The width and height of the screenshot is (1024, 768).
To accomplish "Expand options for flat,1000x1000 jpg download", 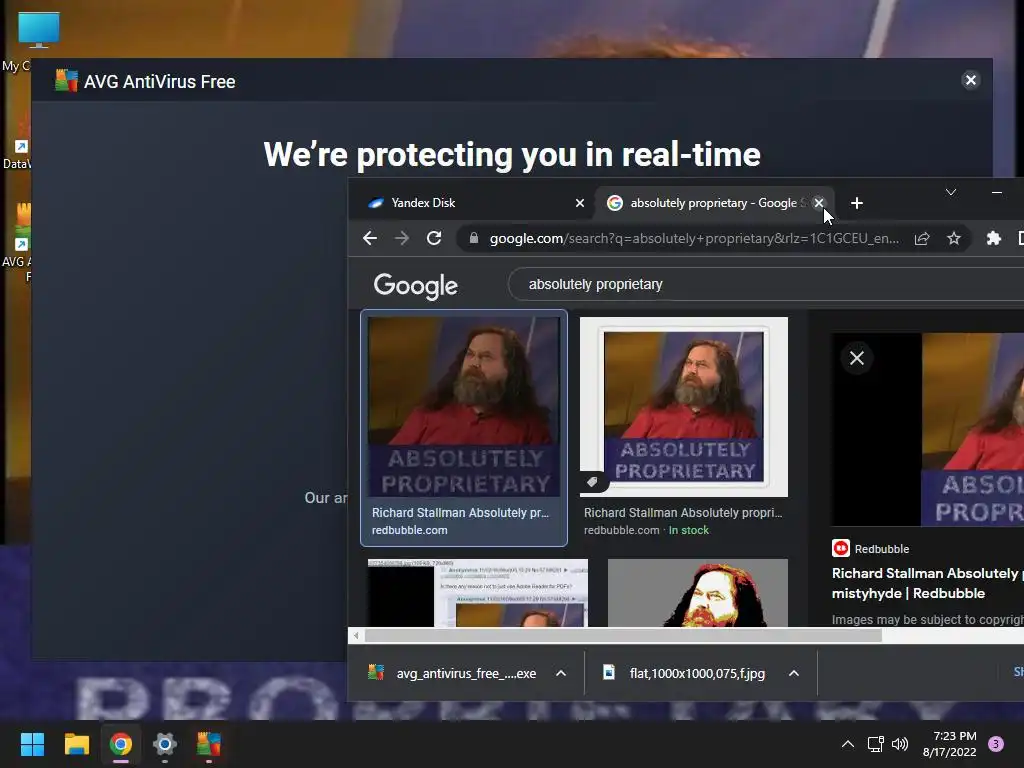I will [x=793, y=673].
